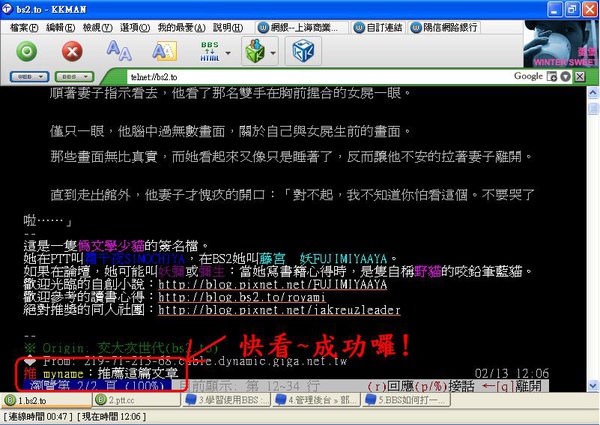Click the 連線時間 00:47 status text
The height and width of the screenshot is (425, 600).
pyautogui.click(x=38, y=417)
